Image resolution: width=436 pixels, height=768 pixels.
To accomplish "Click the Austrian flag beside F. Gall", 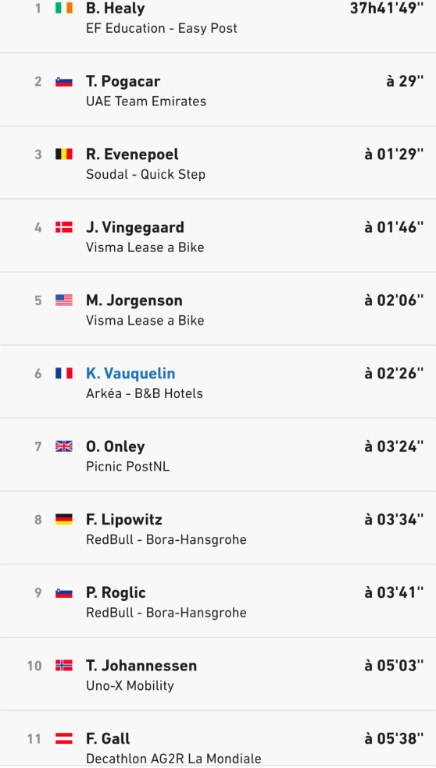I will (x=64, y=738).
